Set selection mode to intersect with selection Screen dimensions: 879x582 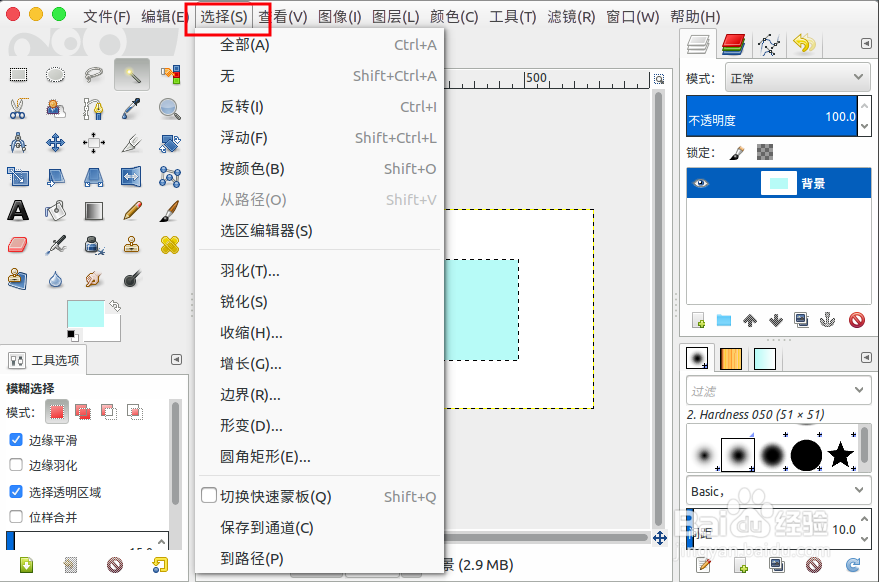(x=135, y=412)
